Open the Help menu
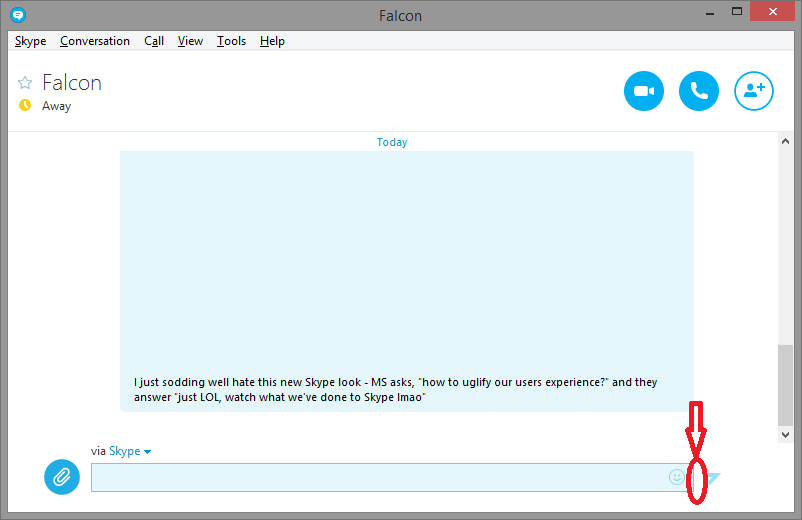 (272, 41)
